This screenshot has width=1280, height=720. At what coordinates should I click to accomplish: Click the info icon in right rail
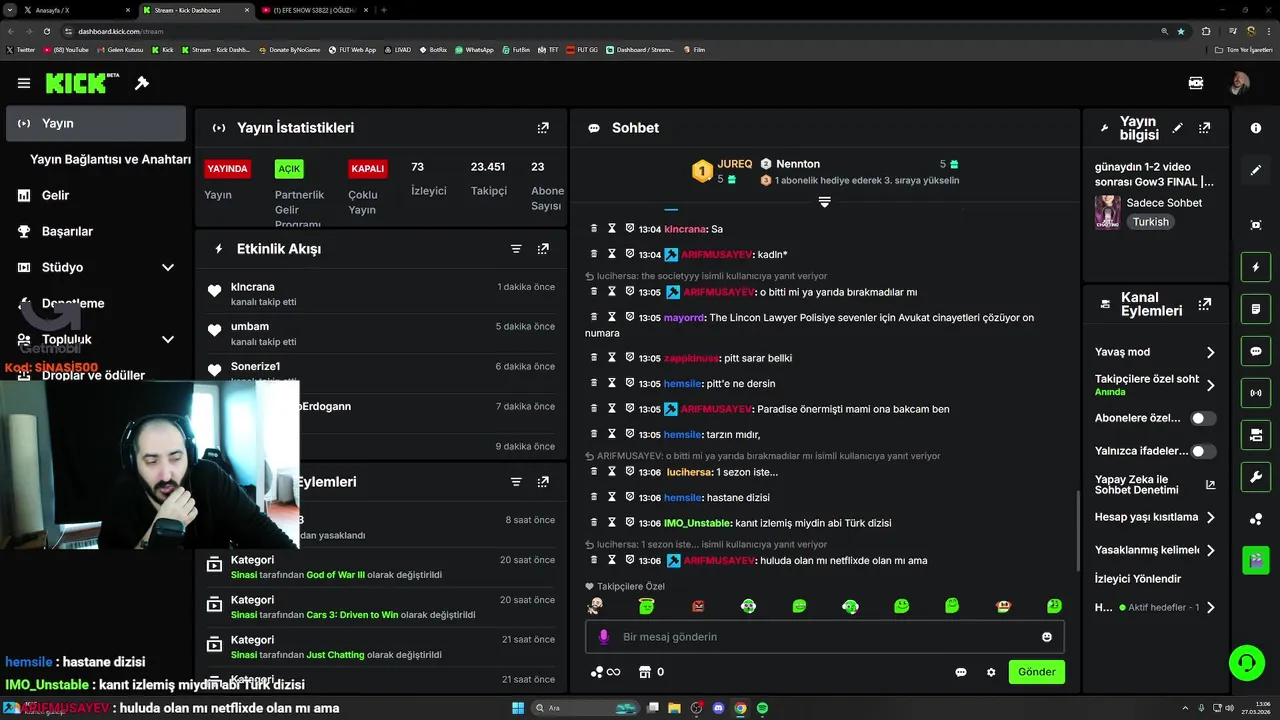1256,128
